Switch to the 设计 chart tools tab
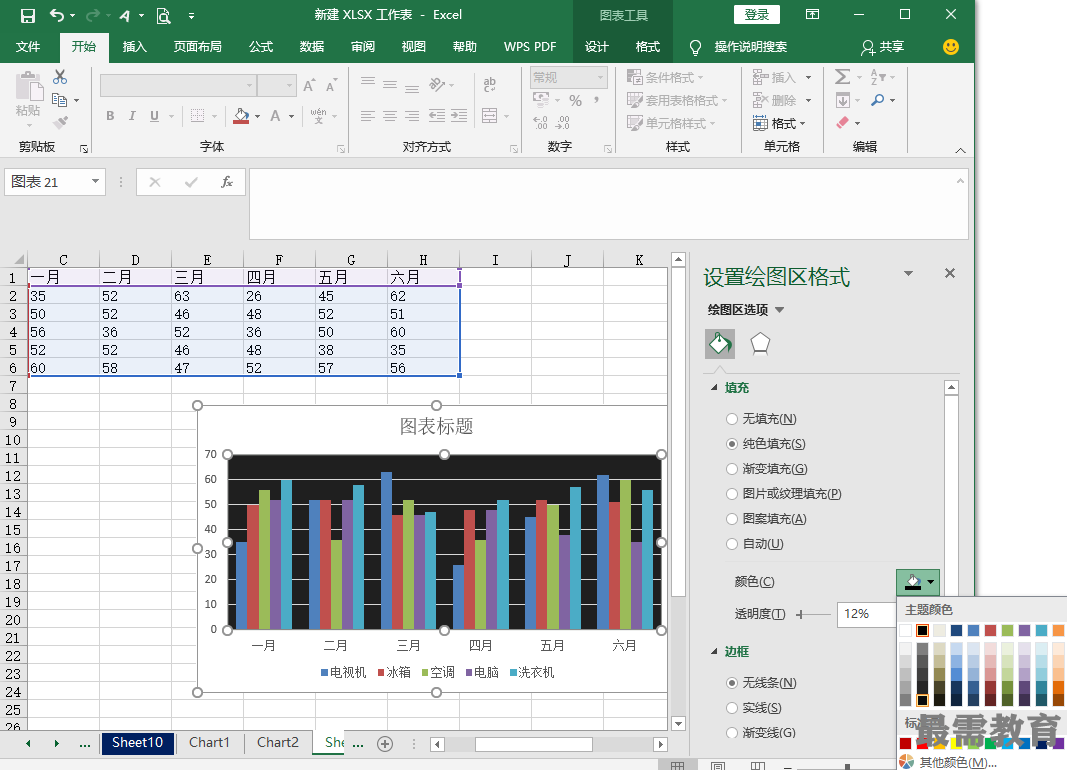 [x=596, y=47]
